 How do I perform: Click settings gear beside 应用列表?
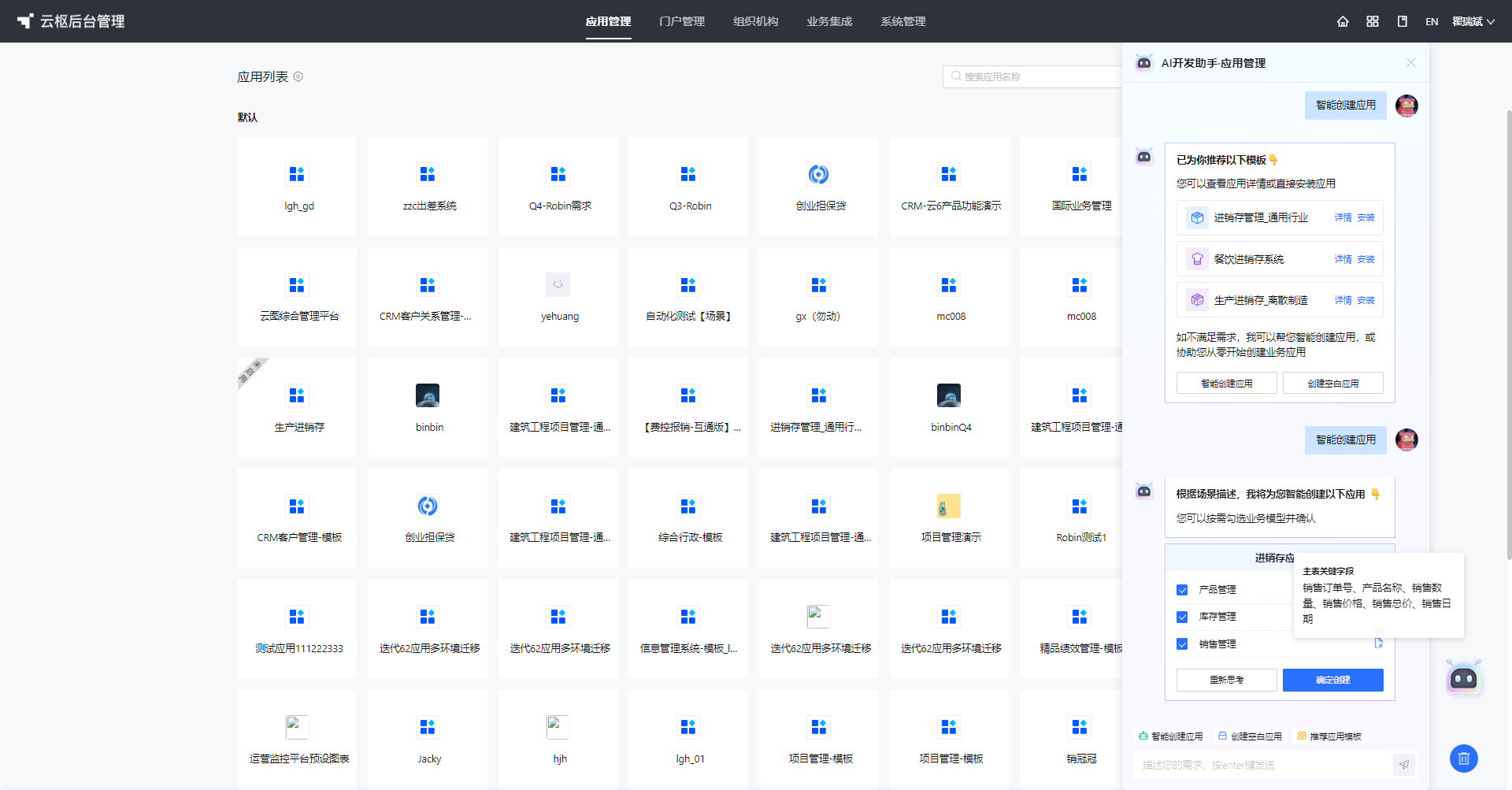tap(298, 76)
